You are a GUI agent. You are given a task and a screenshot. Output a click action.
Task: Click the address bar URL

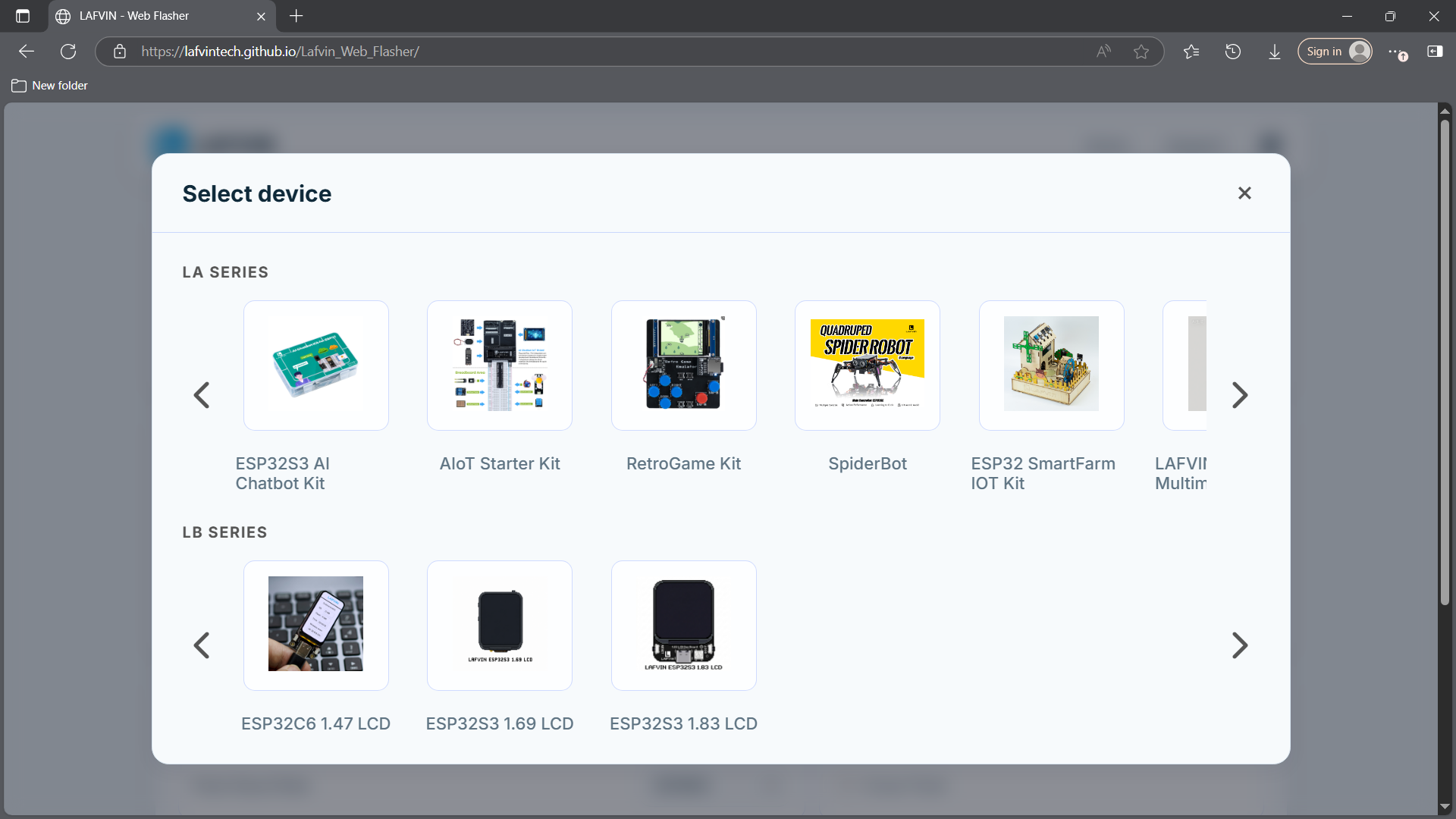280,52
